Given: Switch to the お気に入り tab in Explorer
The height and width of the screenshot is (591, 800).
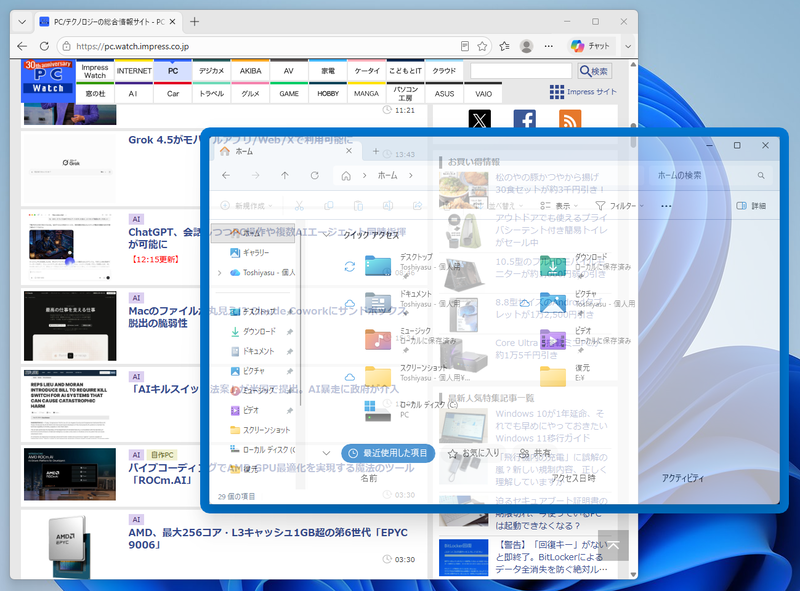Looking at the screenshot, I should (x=473, y=453).
